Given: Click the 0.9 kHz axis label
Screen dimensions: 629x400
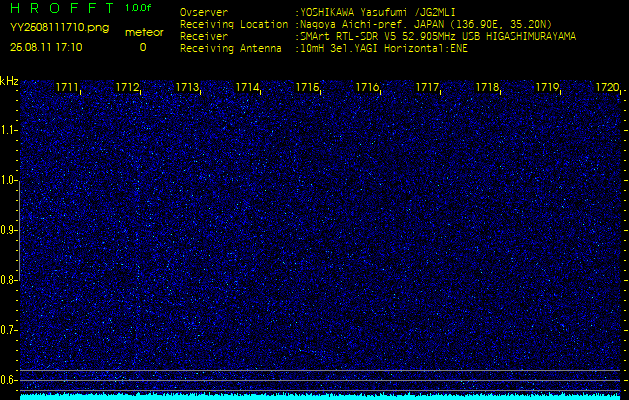Looking at the screenshot, I should coord(8,230).
